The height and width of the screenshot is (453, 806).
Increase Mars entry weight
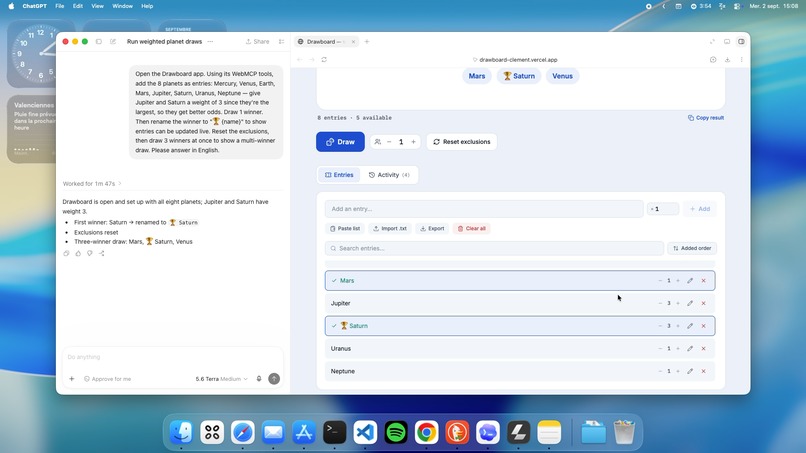[677, 281]
